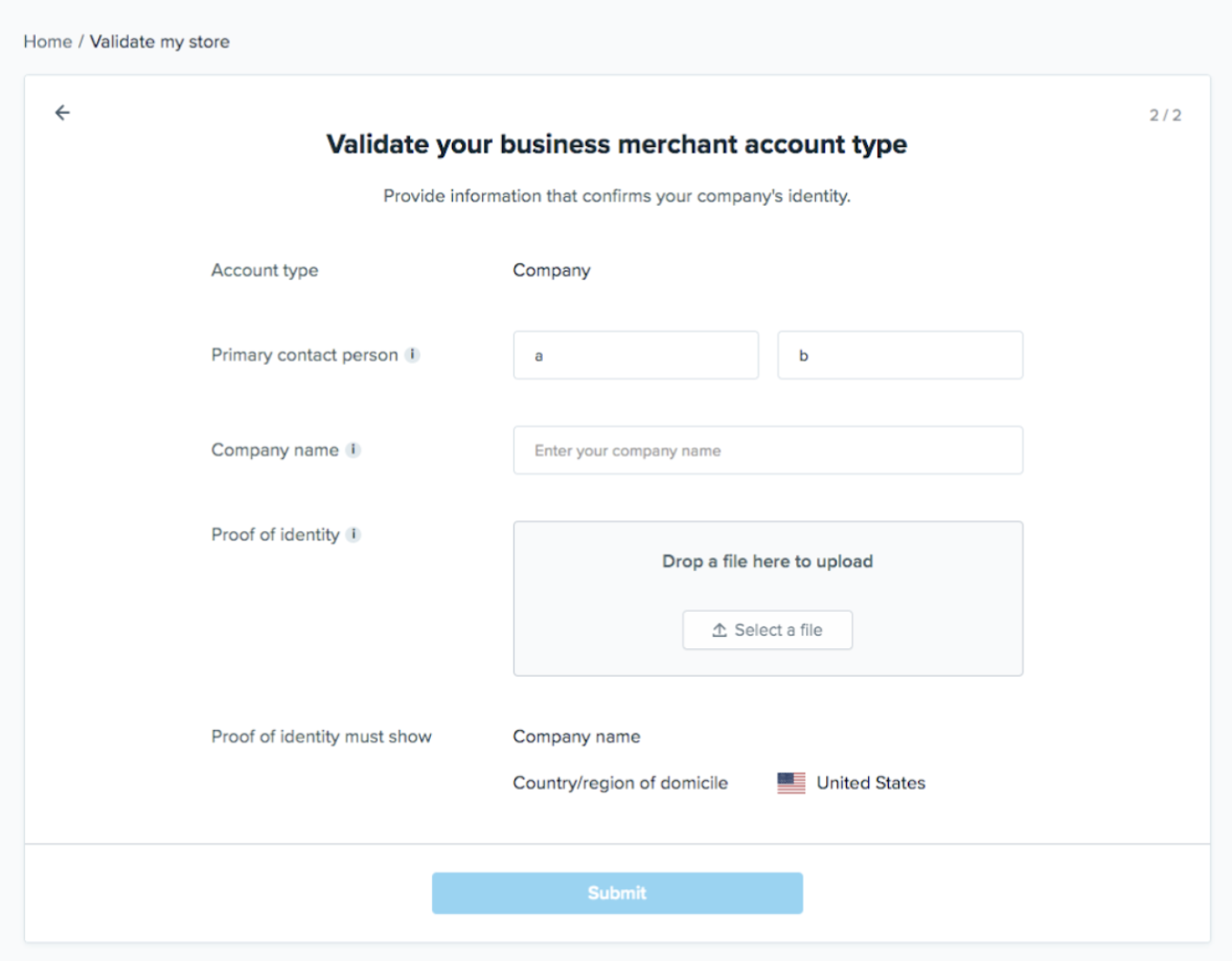
Task: Click the Country/region of domicile text
Action: (620, 783)
